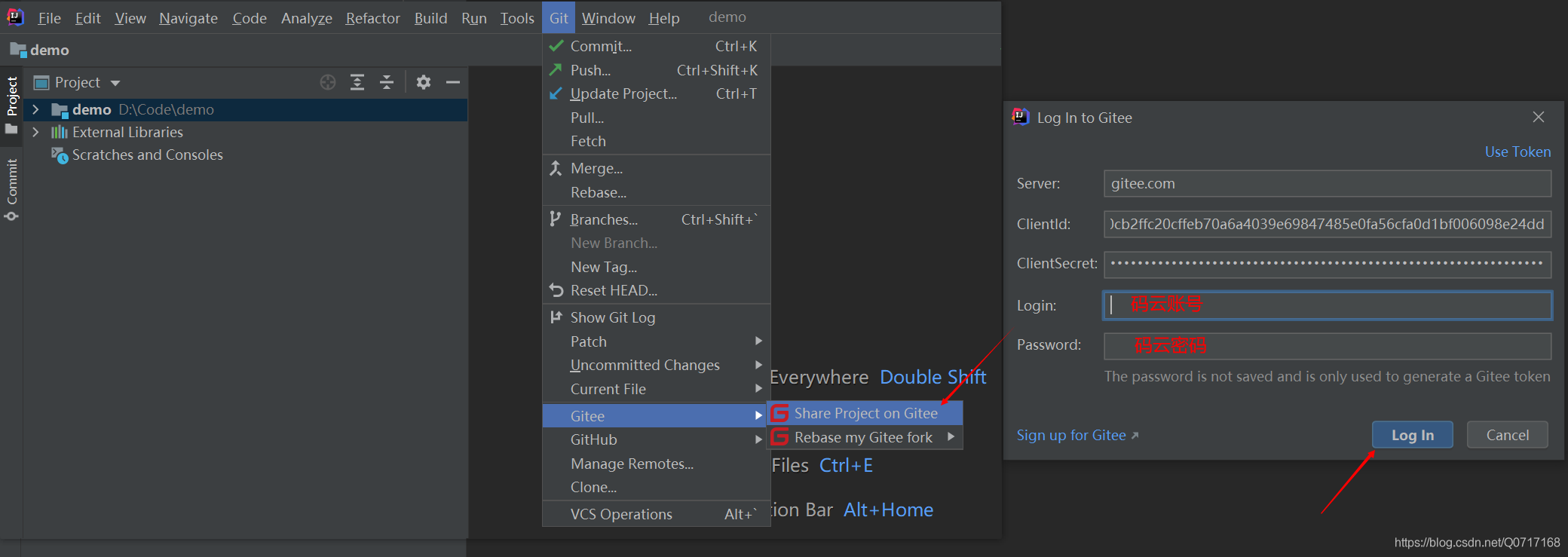Expand the Current File submenu arrow

(758, 389)
